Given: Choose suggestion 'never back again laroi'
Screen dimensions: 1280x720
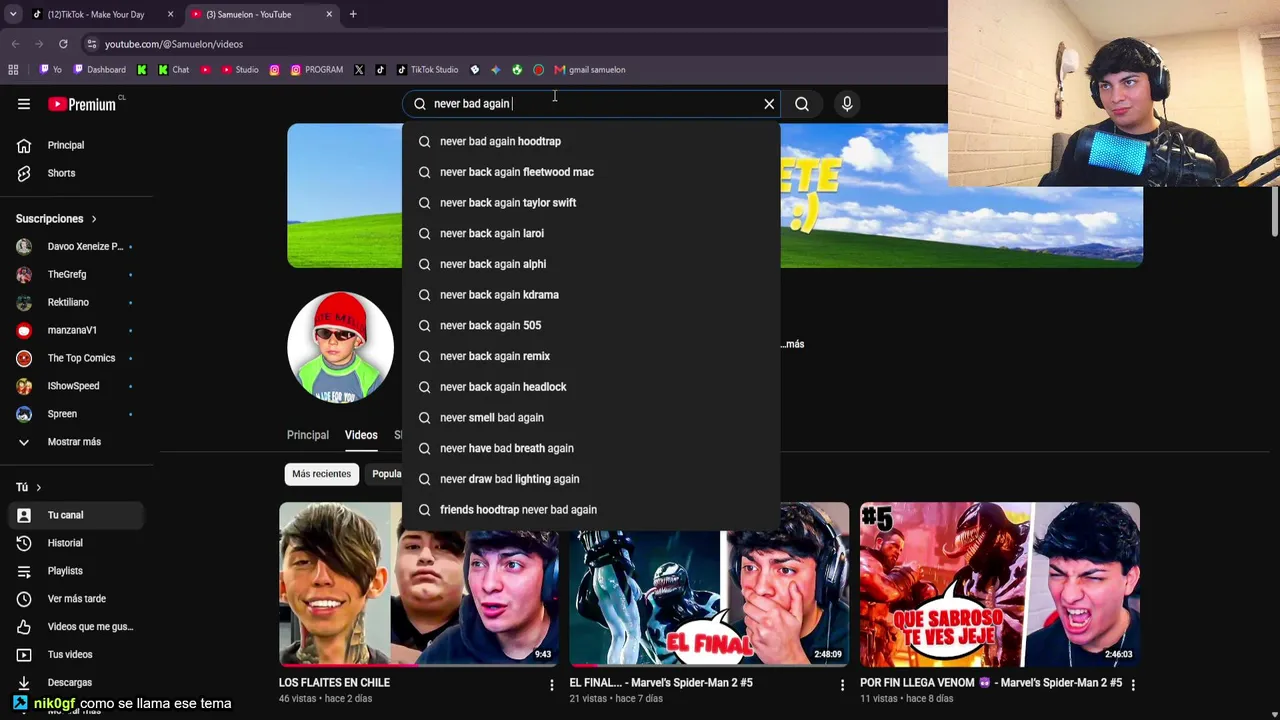Looking at the screenshot, I should click(x=591, y=233).
